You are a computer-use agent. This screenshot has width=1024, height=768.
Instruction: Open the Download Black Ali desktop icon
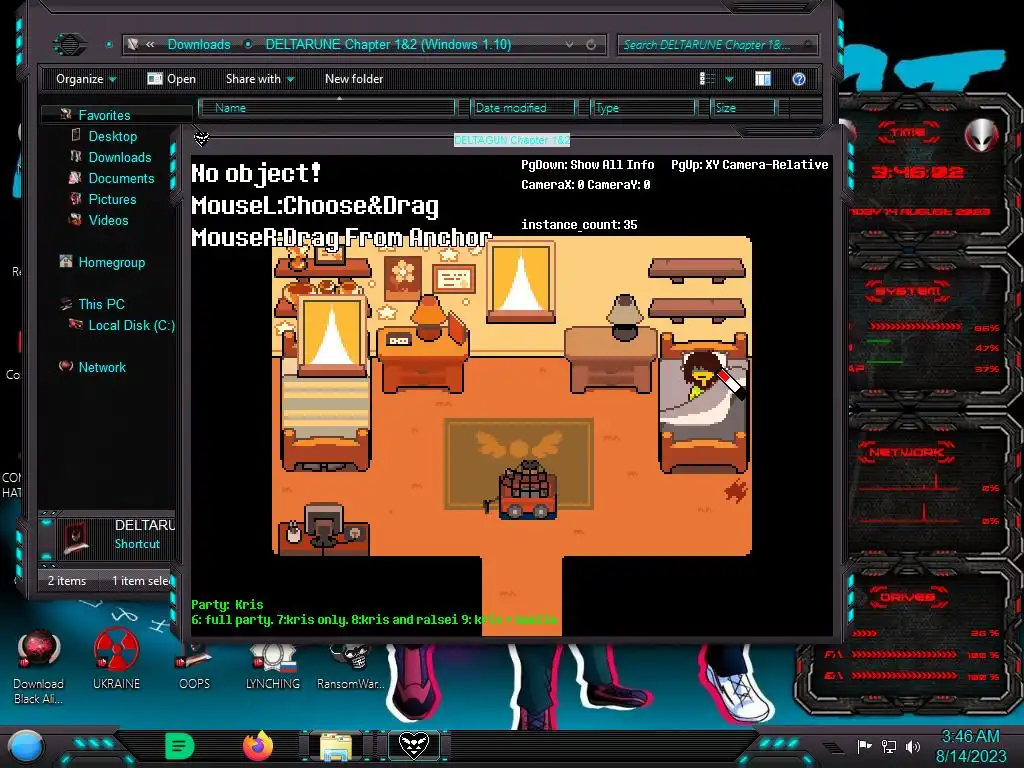coord(38,667)
